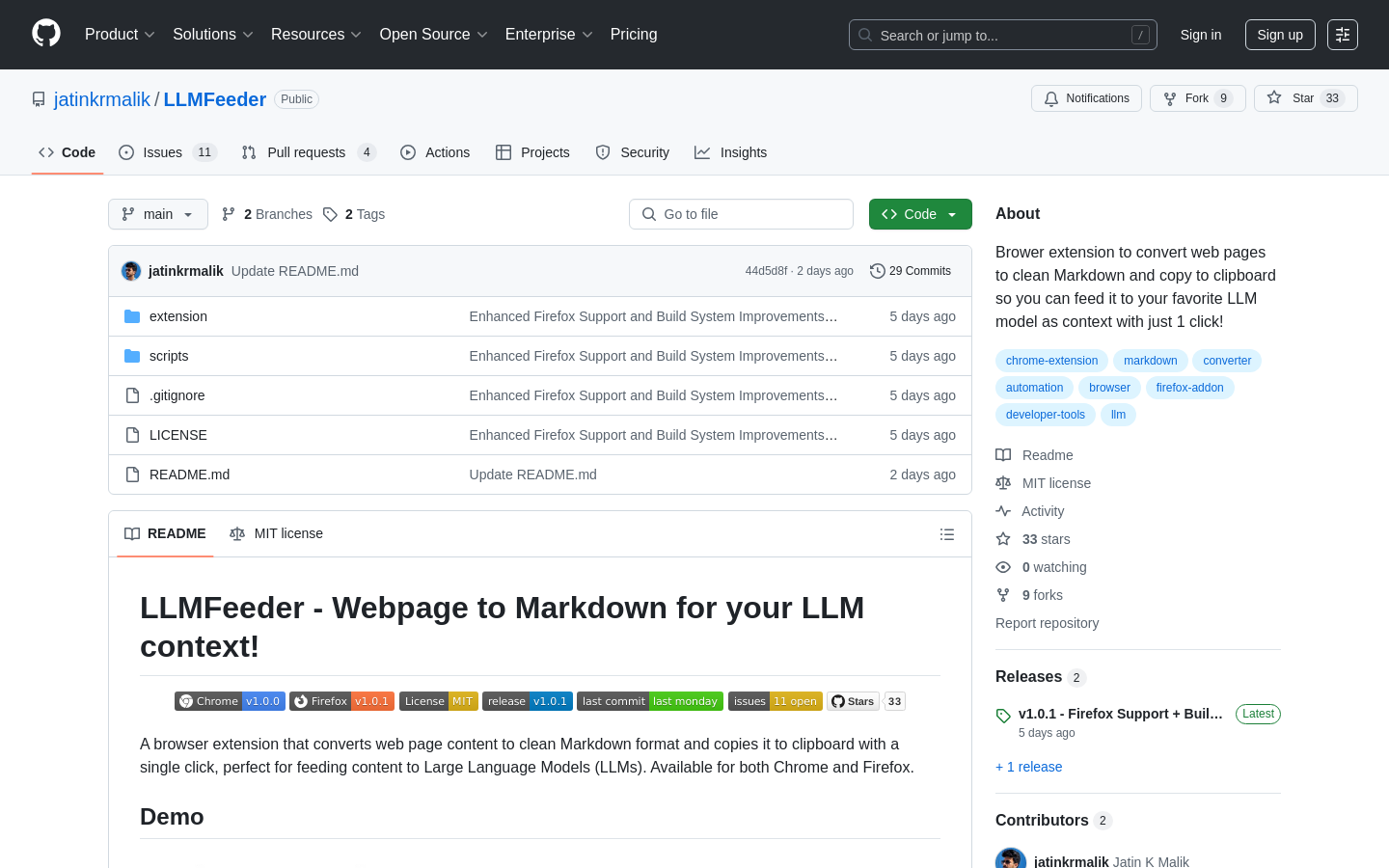
Task: Switch to the Issues tab
Action: coord(168,152)
